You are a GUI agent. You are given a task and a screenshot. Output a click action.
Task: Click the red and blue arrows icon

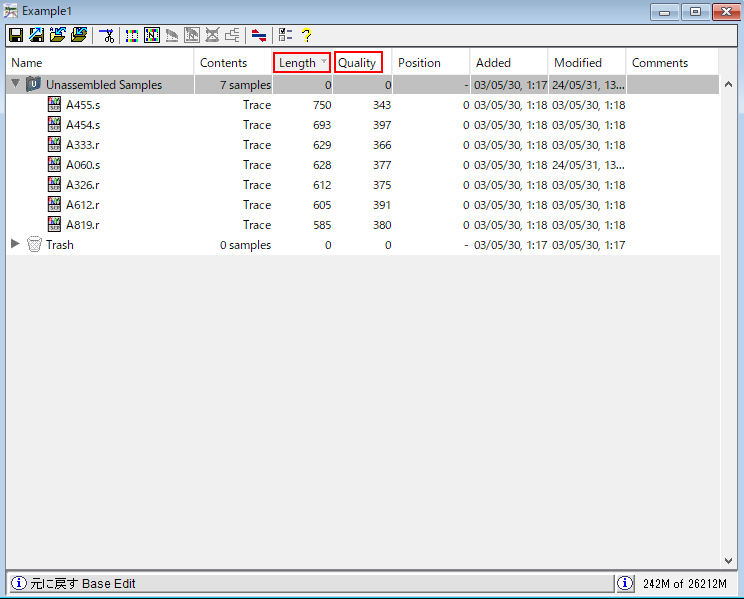coord(259,35)
